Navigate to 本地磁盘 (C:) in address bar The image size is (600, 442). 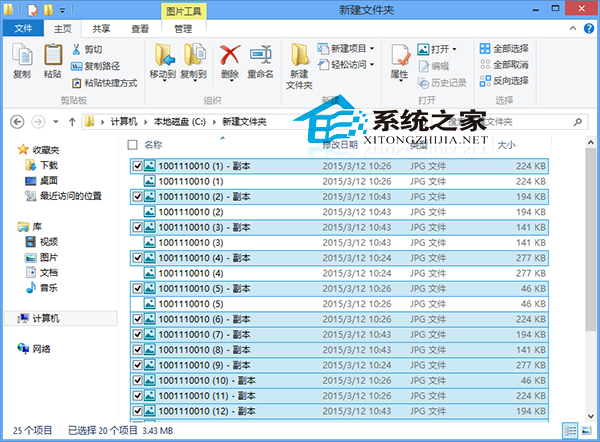pyautogui.click(x=180, y=122)
